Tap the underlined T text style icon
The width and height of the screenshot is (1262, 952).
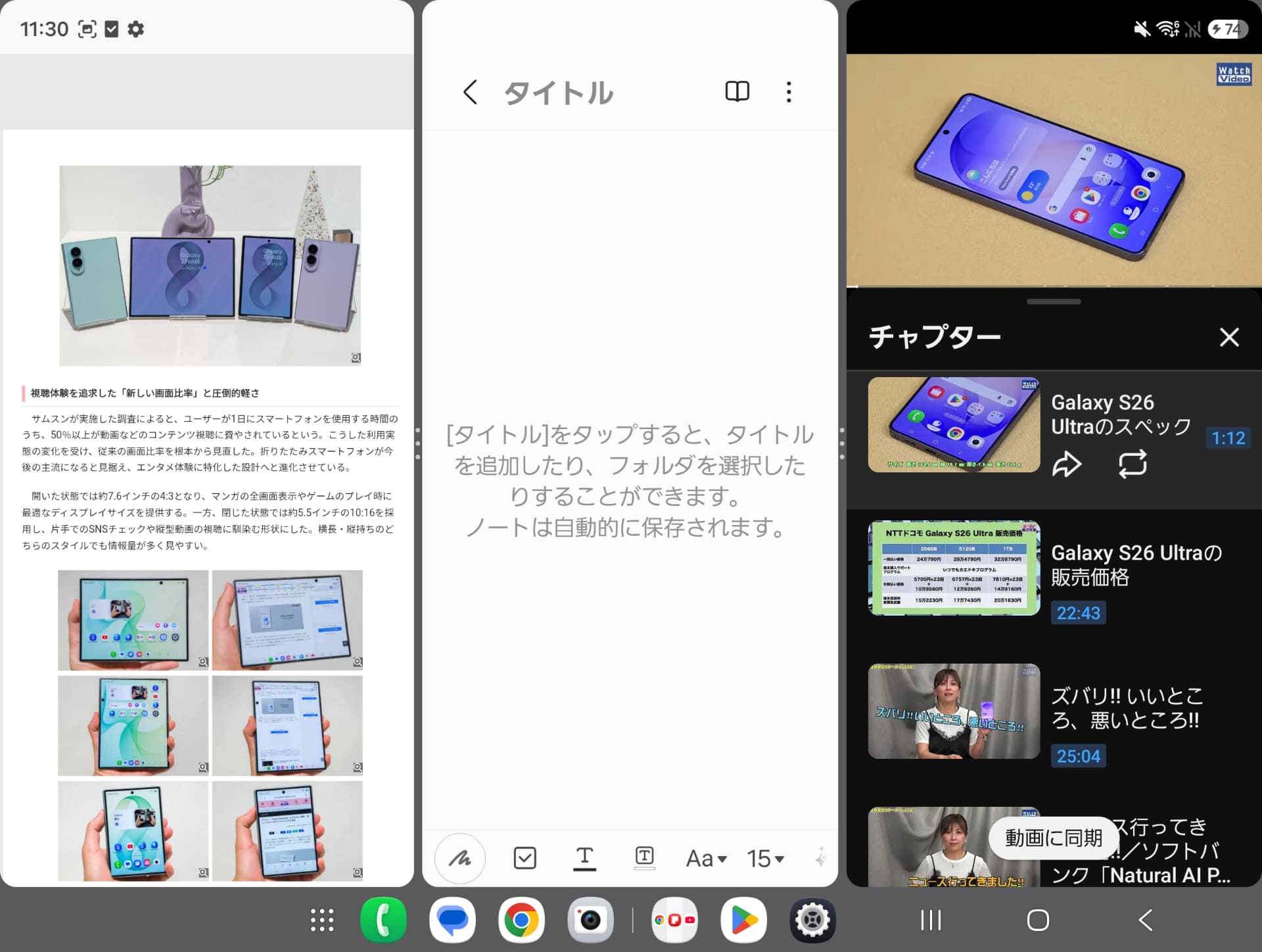click(x=584, y=858)
